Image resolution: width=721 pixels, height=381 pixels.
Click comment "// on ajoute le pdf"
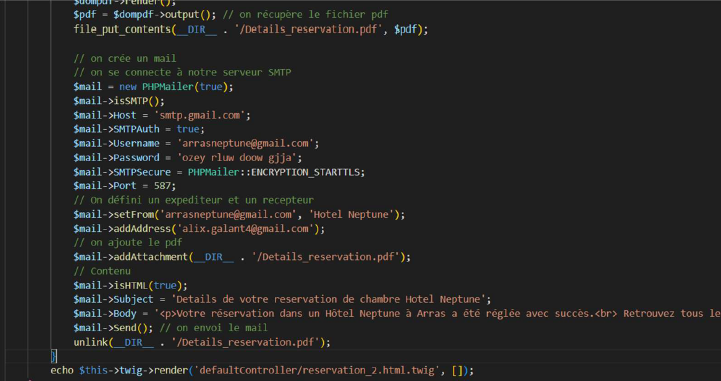127,243
